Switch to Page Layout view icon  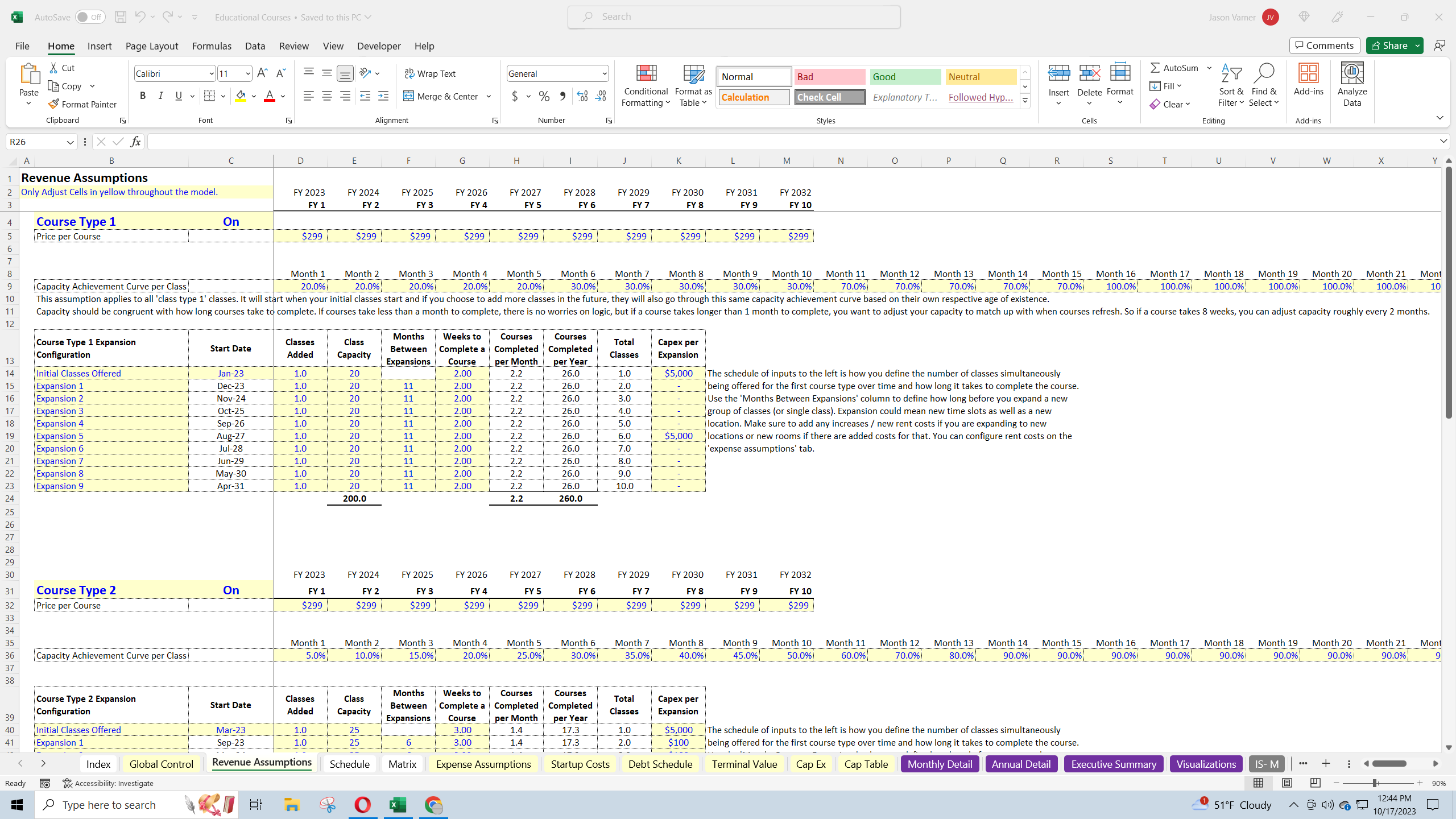tap(1287, 783)
